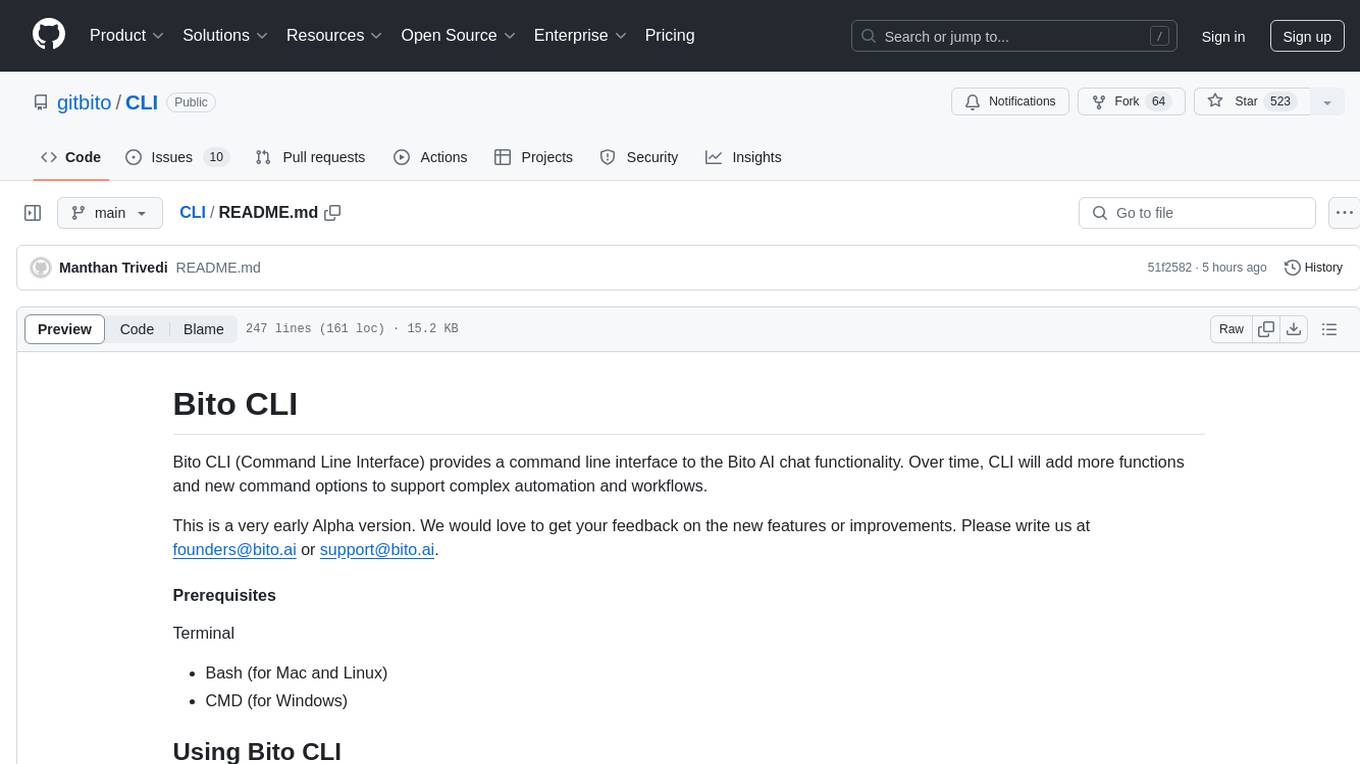This screenshot has width=1360, height=764.
Task: Switch to the Code tab
Action: [71, 157]
